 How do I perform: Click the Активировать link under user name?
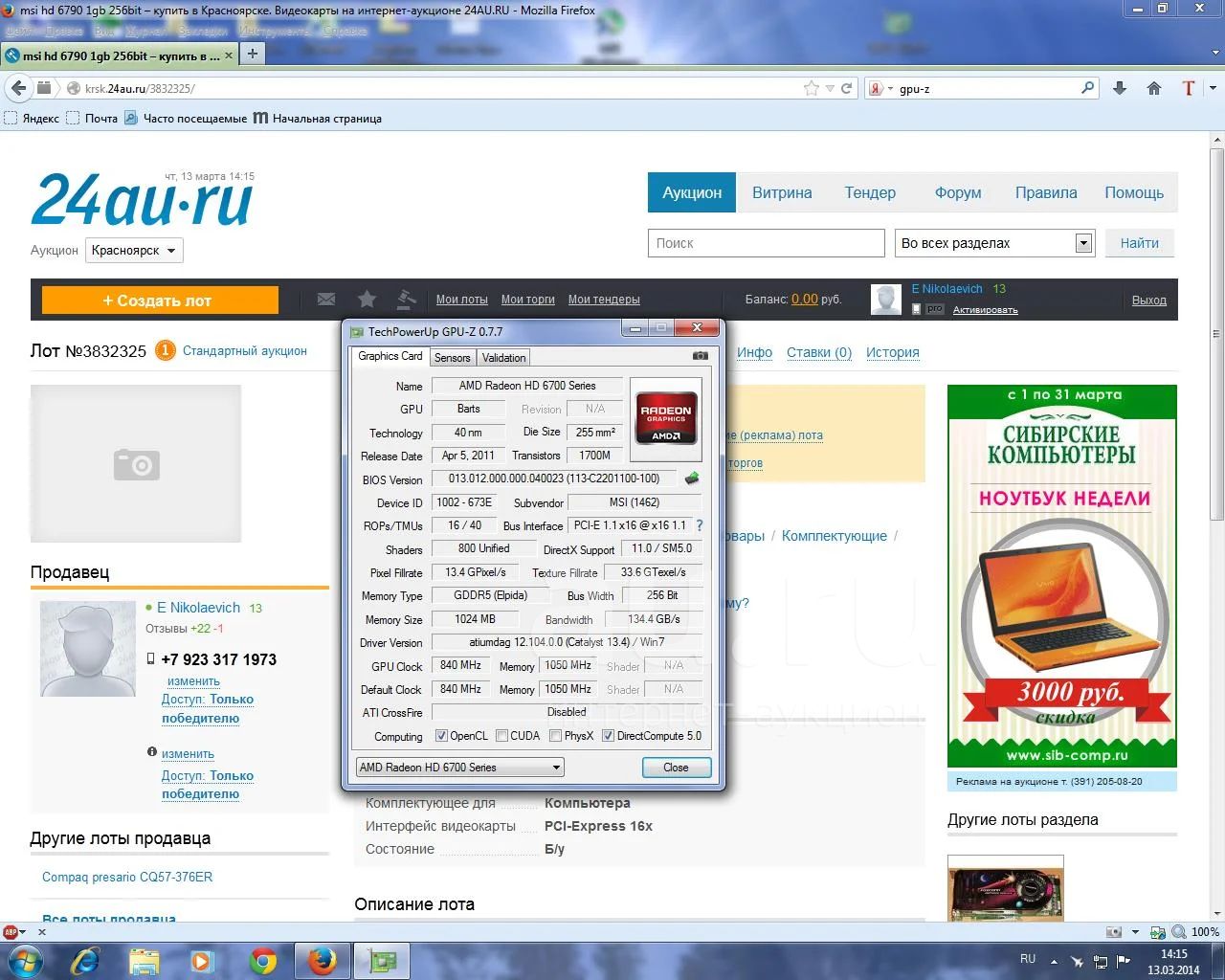click(985, 310)
